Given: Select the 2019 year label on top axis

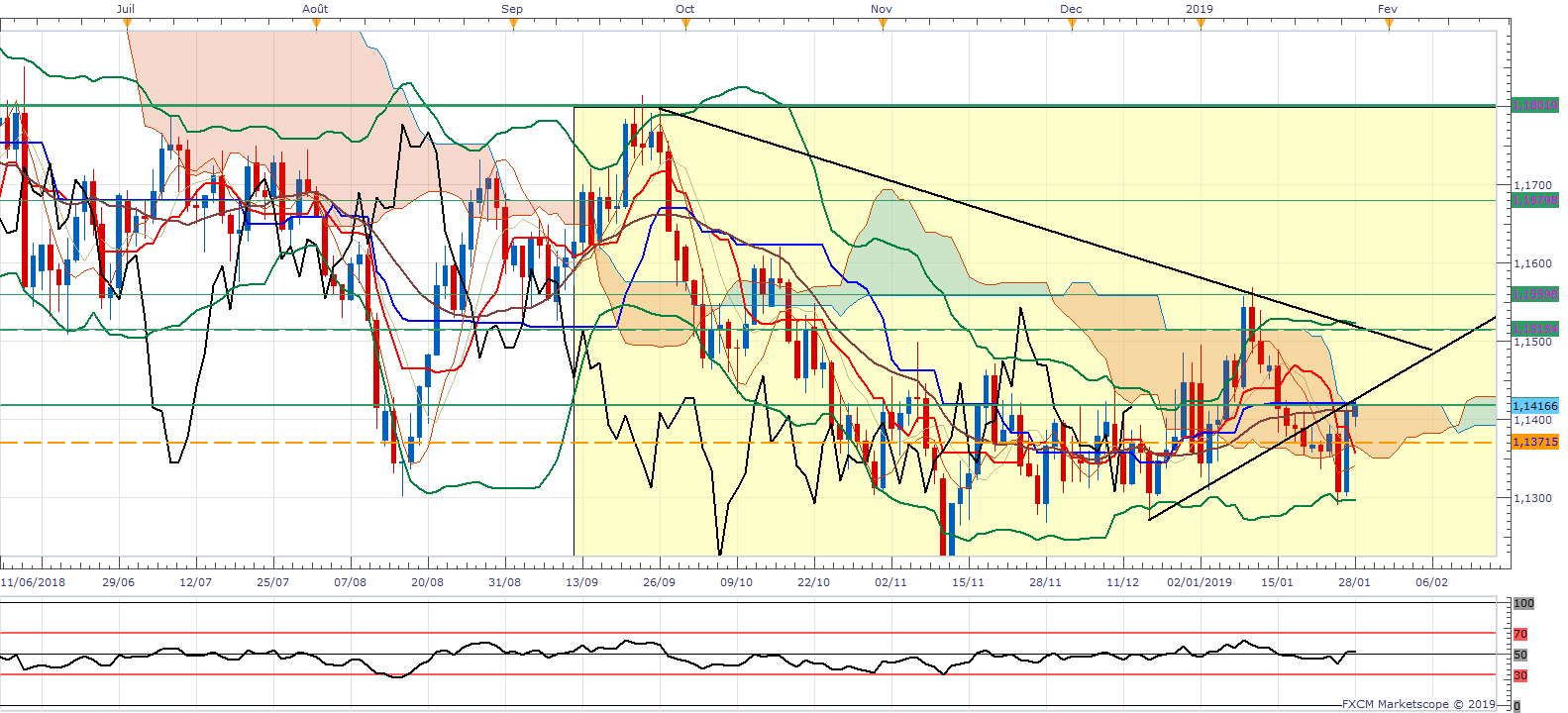Looking at the screenshot, I should point(1200,9).
